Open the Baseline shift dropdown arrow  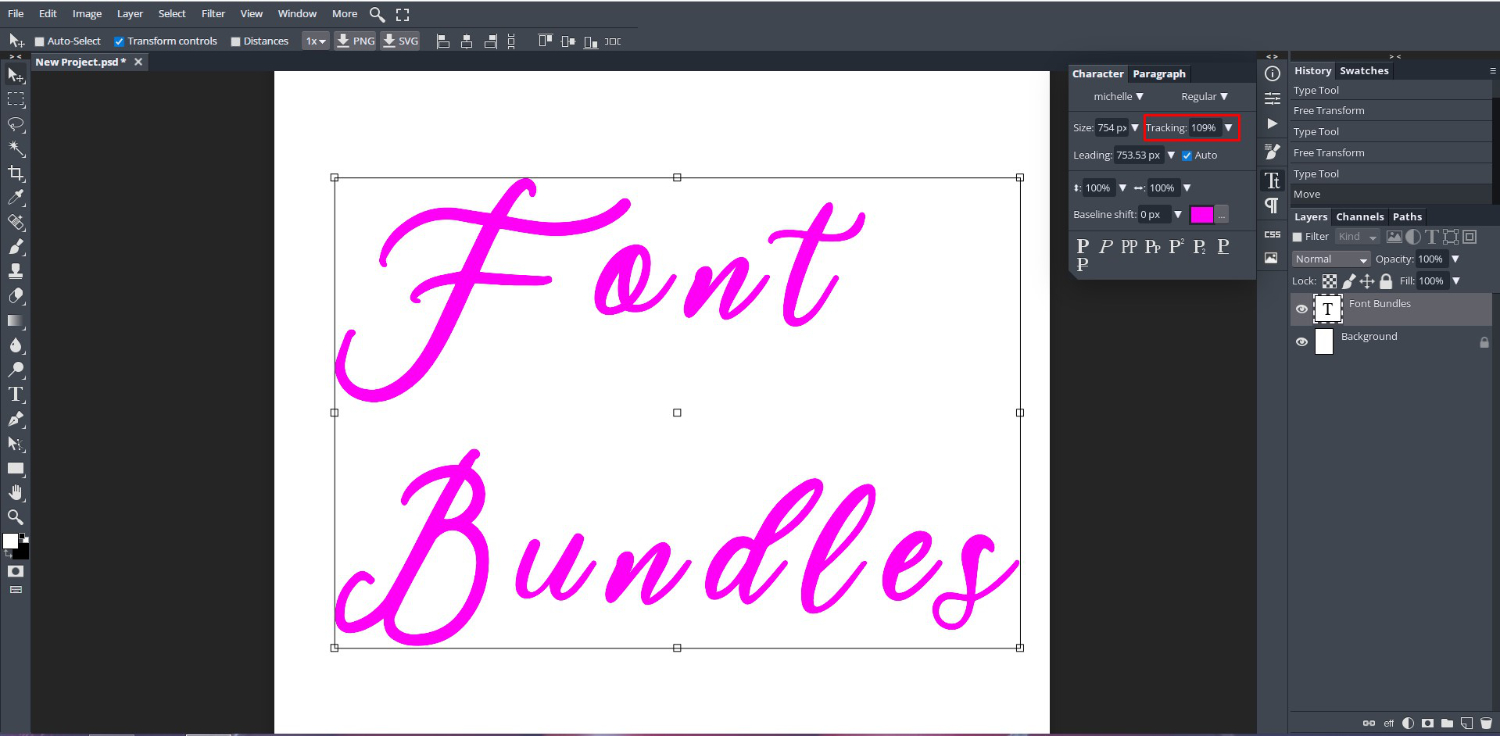click(1178, 215)
